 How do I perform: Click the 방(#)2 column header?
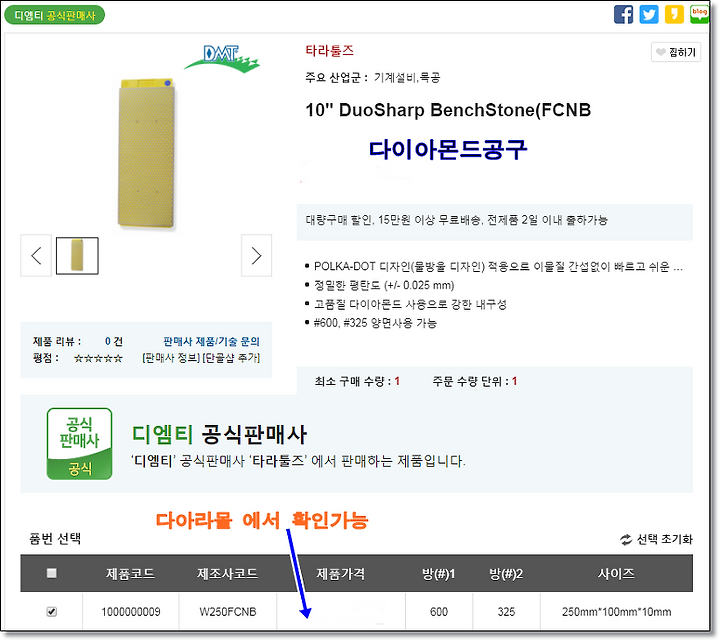point(506,574)
